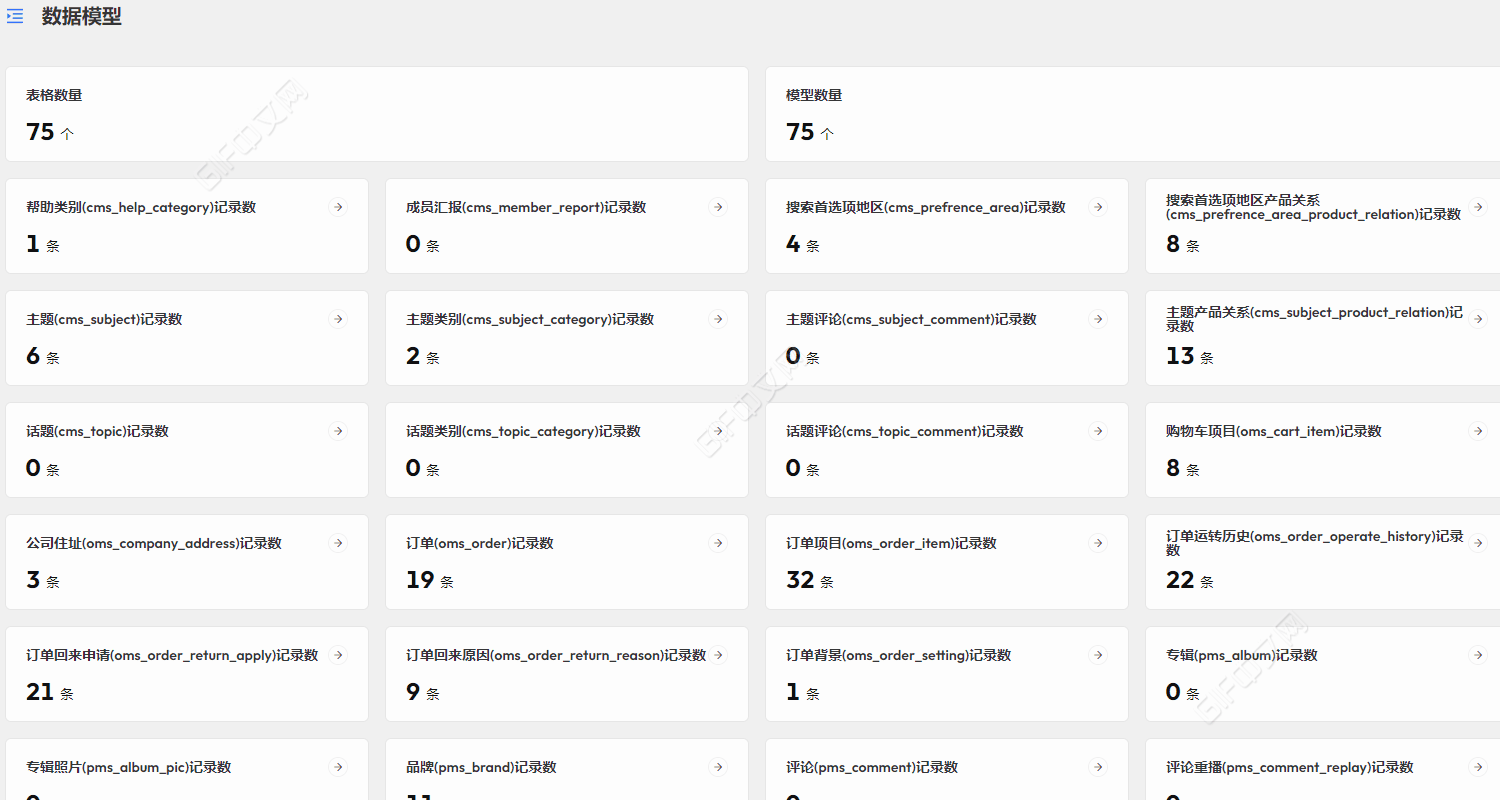The height and width of the screenshot is (800, 1500).
Task: Select the 表格数量 summary card
Action: tap(377, 114)
